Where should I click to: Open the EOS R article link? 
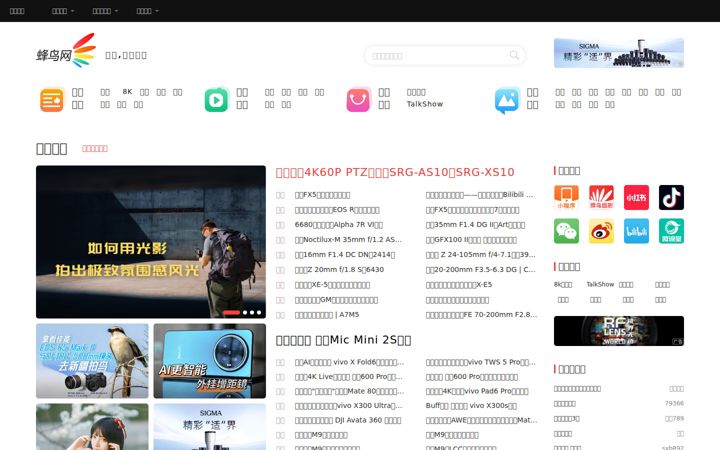337,210
